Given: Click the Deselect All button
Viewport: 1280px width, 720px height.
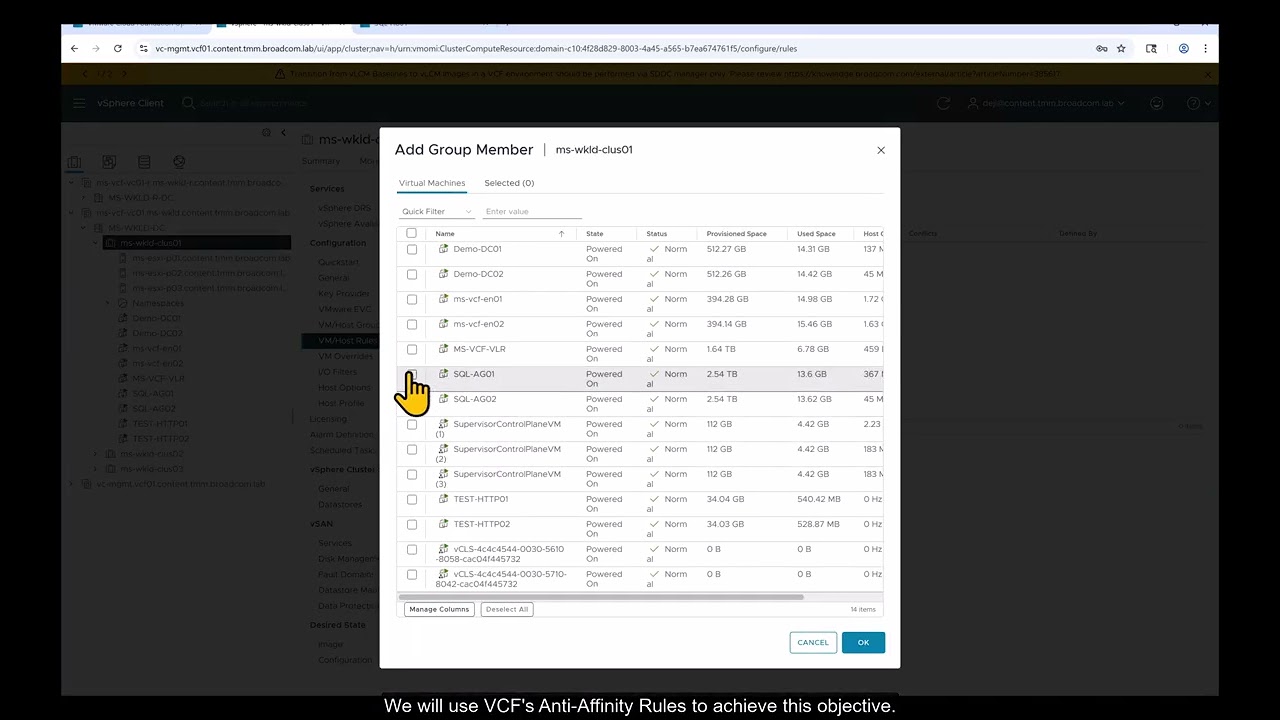Looking at the screenshot, I should click(x=507, y=609).
